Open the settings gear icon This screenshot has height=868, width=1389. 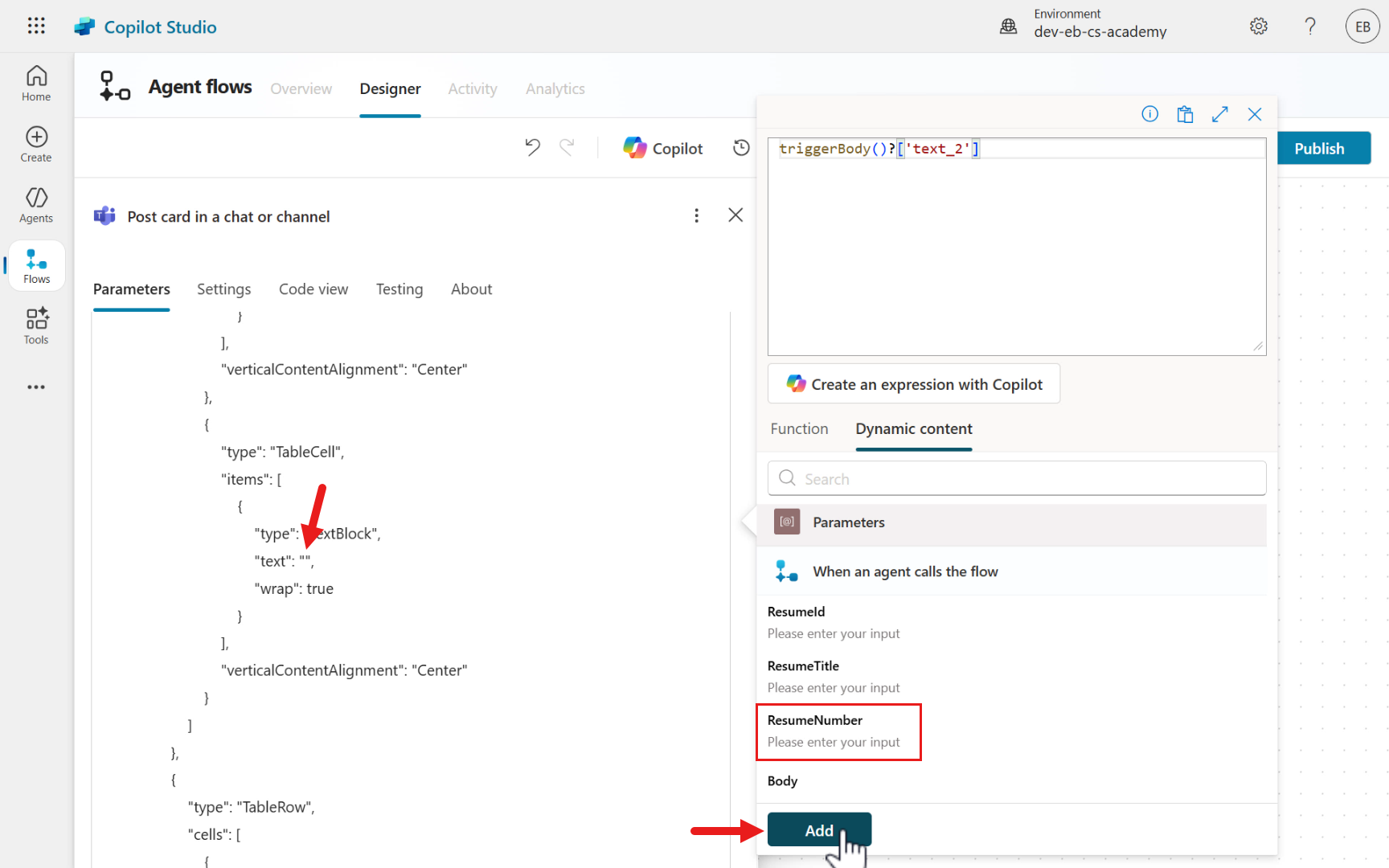click(1259, 27)
